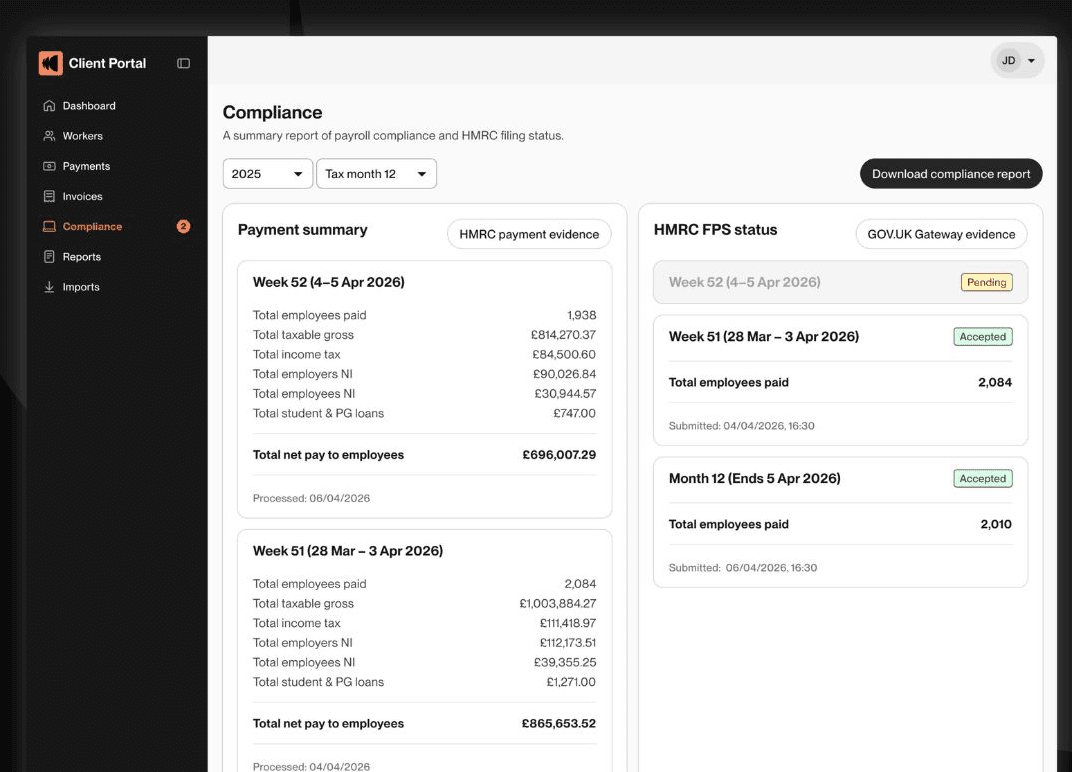Click the Accepted badge for Month 12

tap(983, 479)
